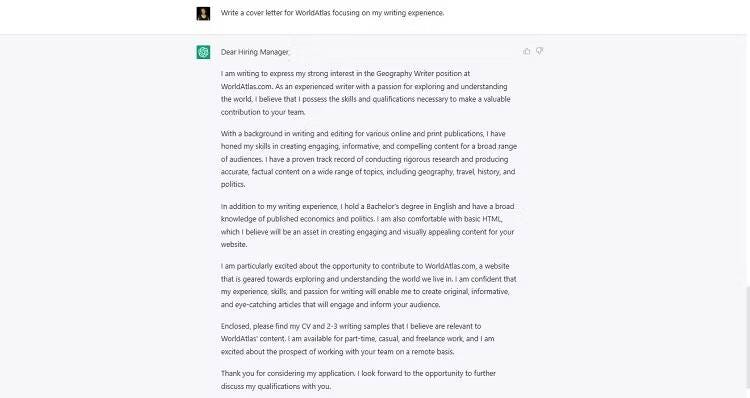The image size is (750, 398).
Task: Click the paragraph starting 'In addition to my writing'
Action: pyautogui.click(x=367, y=225)
